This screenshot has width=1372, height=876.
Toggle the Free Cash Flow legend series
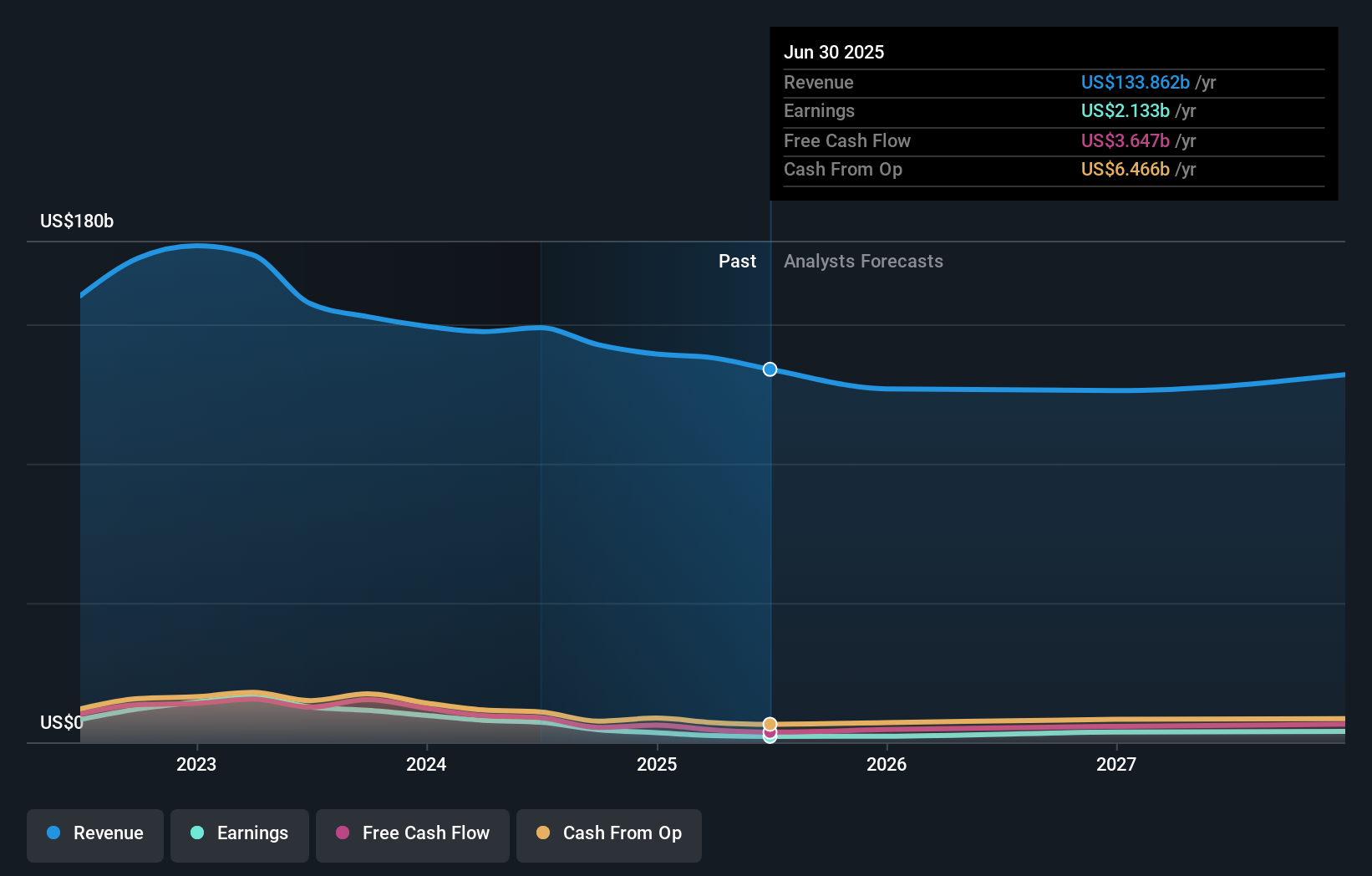coord(413,834)
